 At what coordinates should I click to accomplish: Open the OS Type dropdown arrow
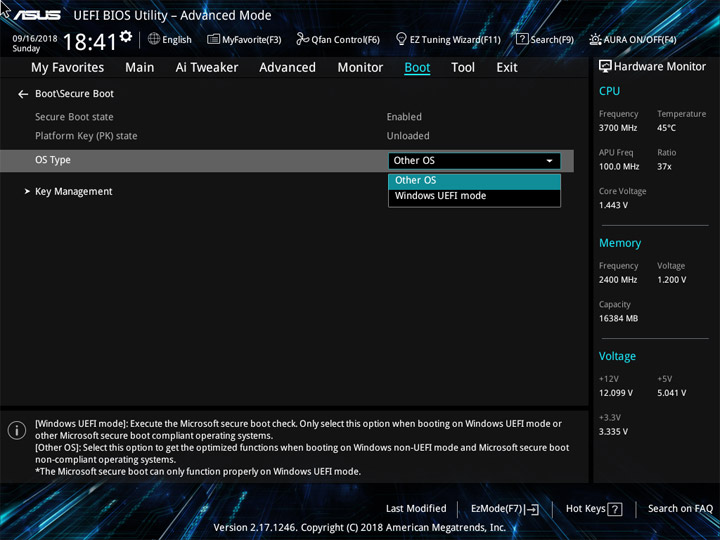[549, 161]
